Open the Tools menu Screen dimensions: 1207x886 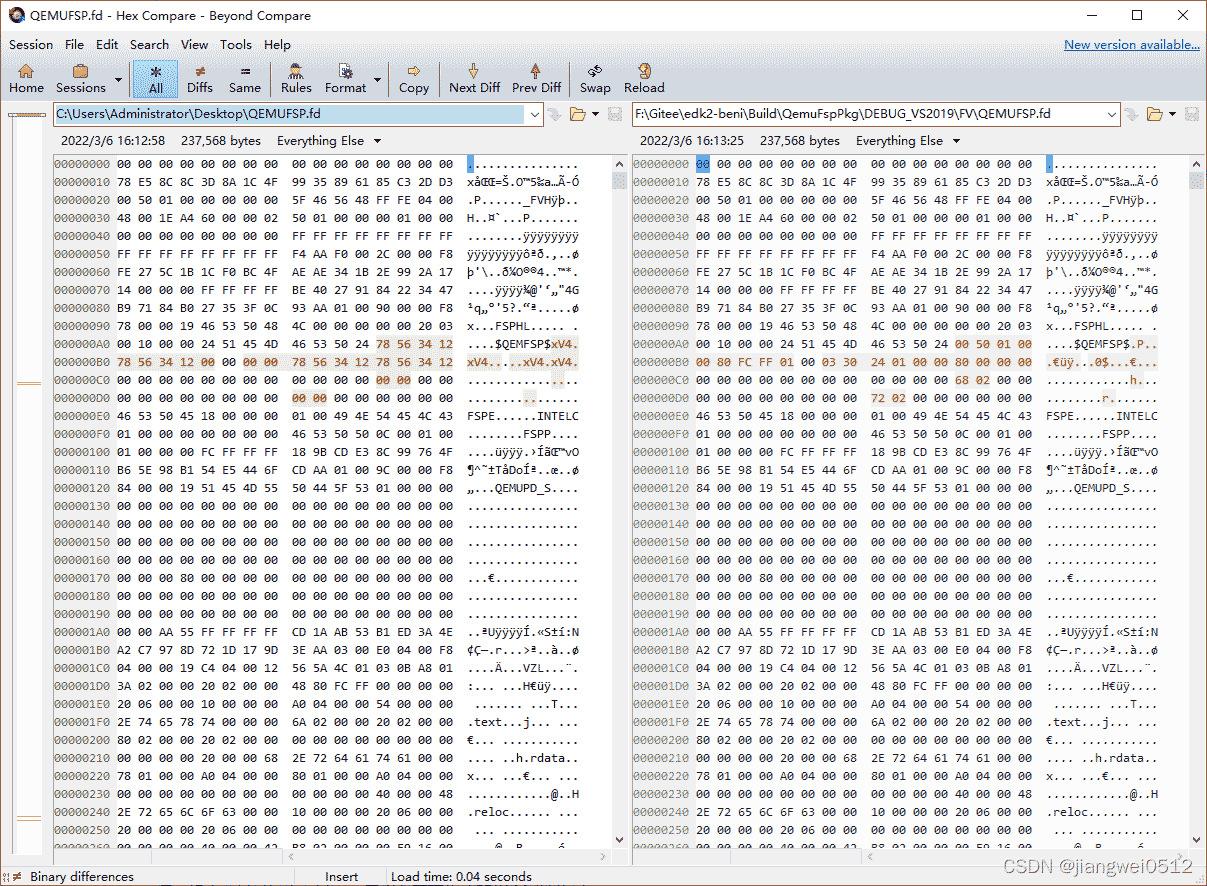pyautogui.click(x=236, y=44)
